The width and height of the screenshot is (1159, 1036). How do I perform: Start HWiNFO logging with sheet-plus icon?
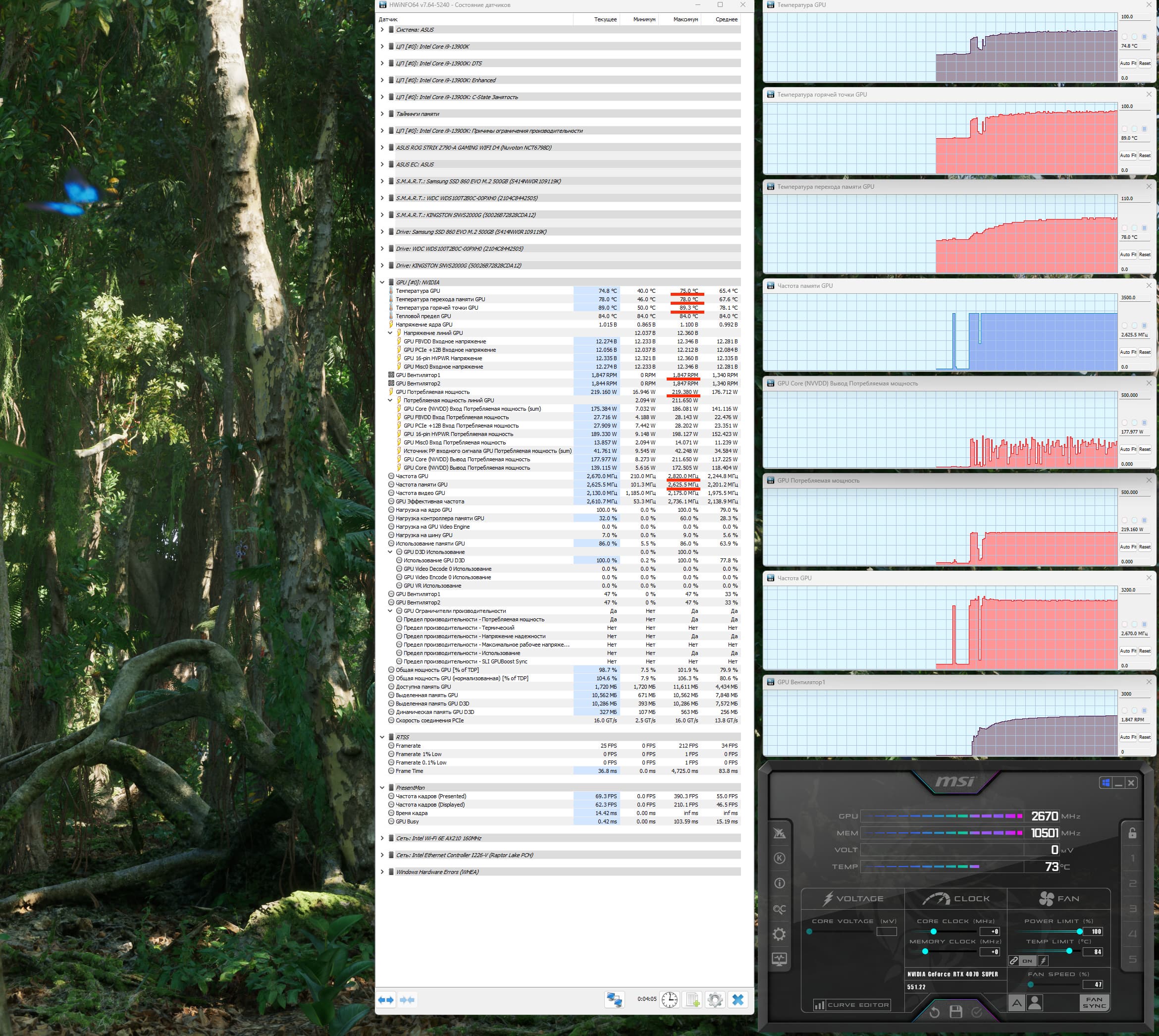(x=692, y=999)
